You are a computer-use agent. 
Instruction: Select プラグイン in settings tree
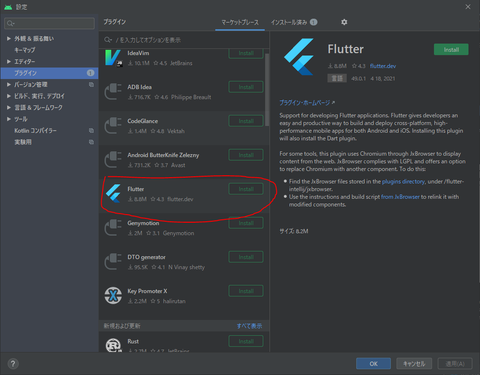(x=49, y=73)
